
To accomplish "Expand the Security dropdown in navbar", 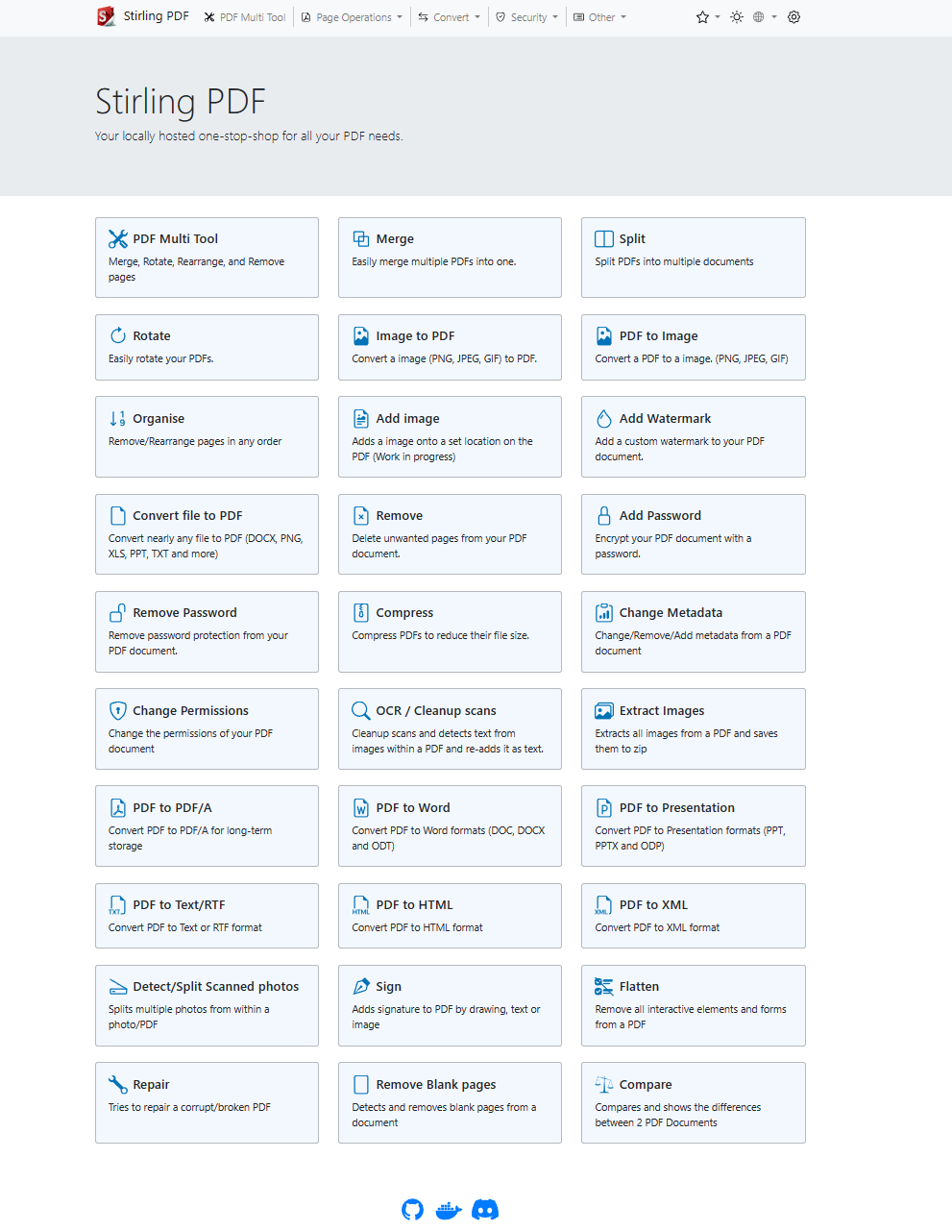I will [x=527, y=17].
